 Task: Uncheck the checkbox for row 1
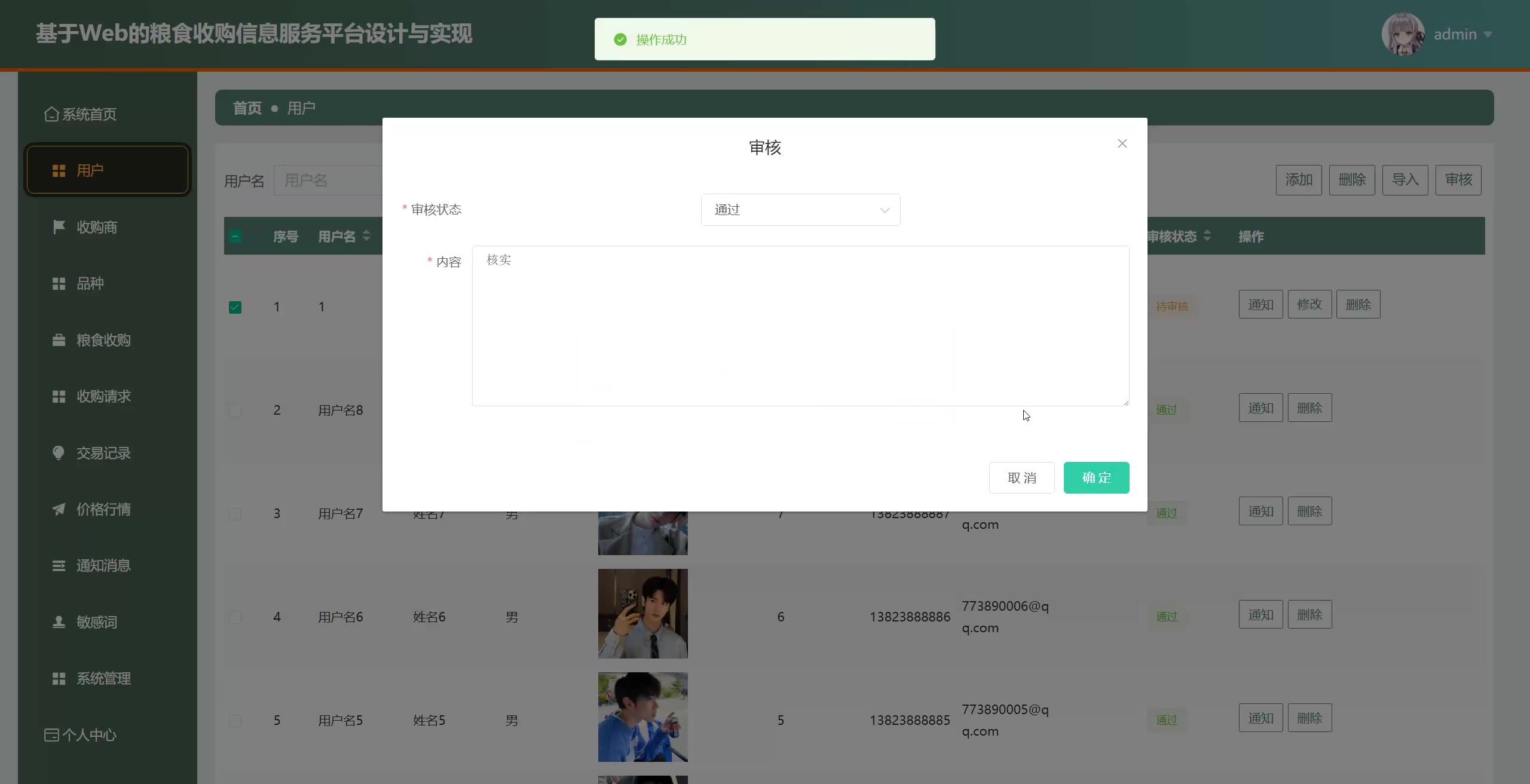tap(235, 307)
